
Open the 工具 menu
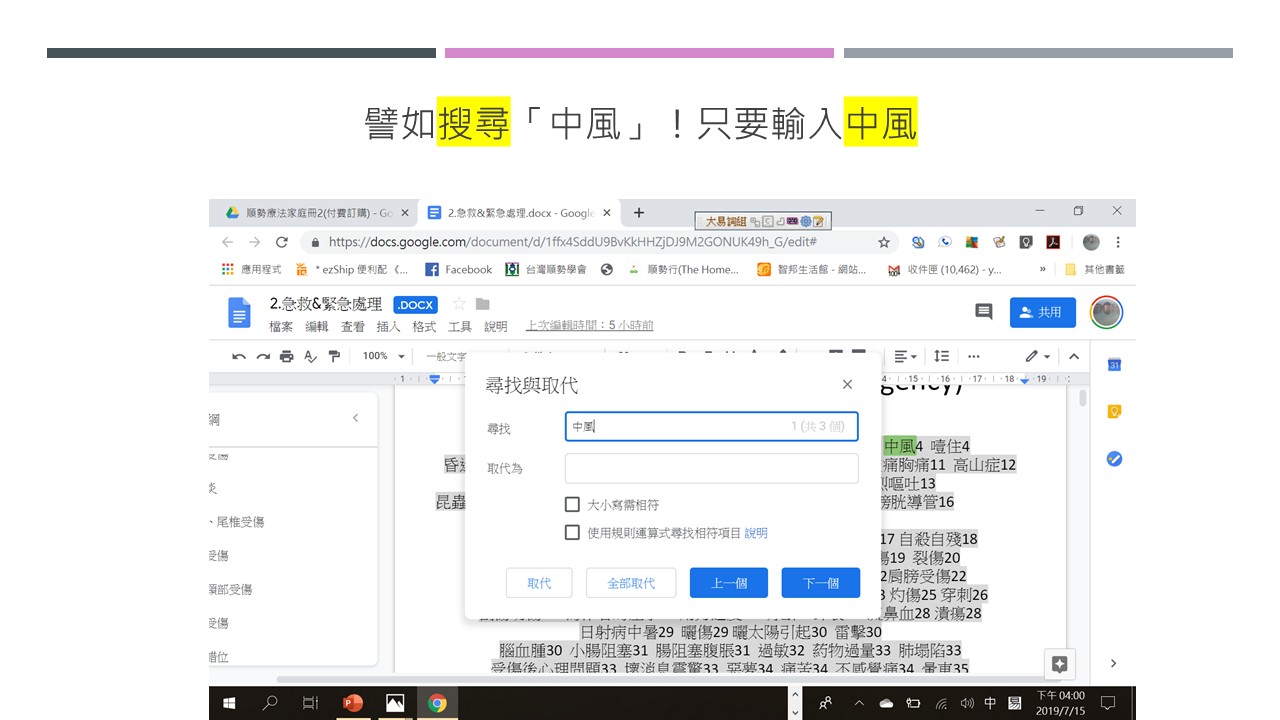tap(460, 327)
